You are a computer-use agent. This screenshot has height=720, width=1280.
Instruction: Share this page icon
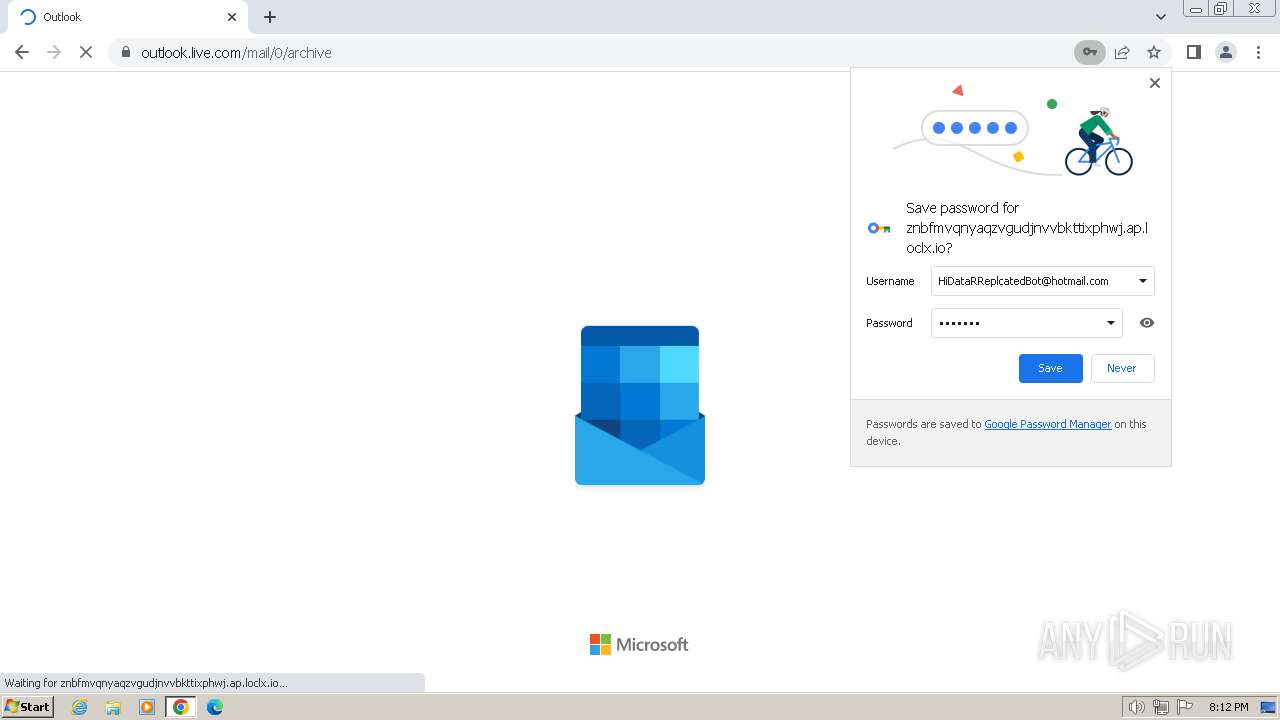tap(1122, 52)
